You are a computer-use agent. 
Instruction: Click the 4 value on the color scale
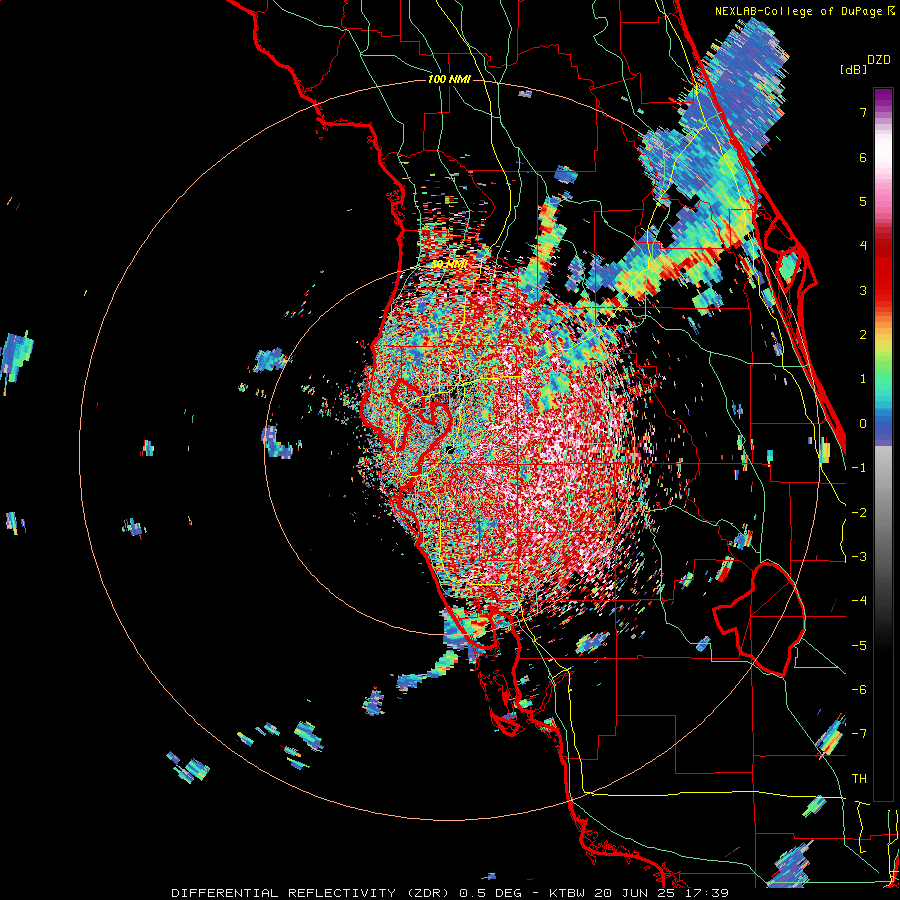tap(863, 246)
